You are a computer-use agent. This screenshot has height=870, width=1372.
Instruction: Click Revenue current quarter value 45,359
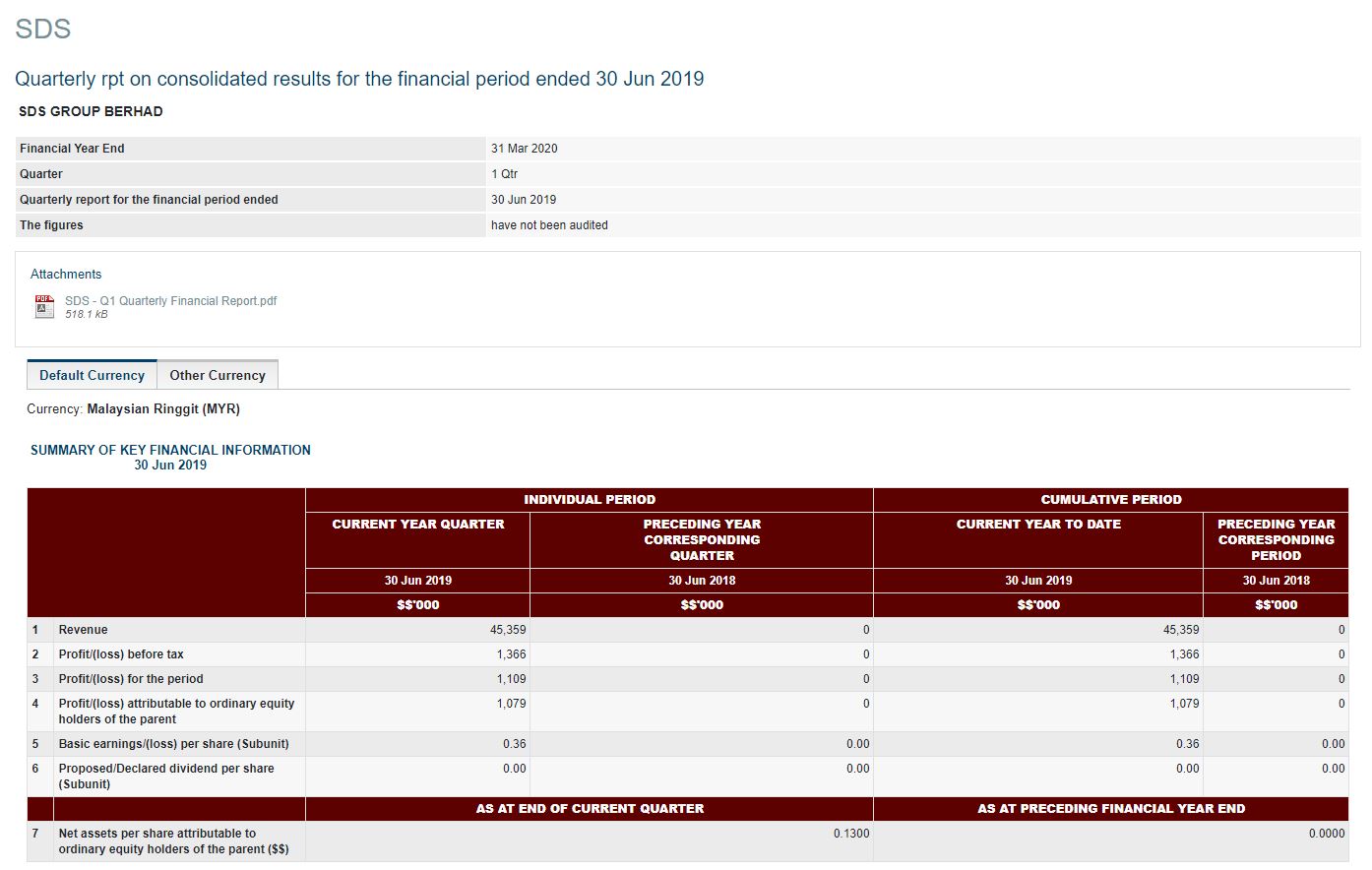tap(508, 630)
